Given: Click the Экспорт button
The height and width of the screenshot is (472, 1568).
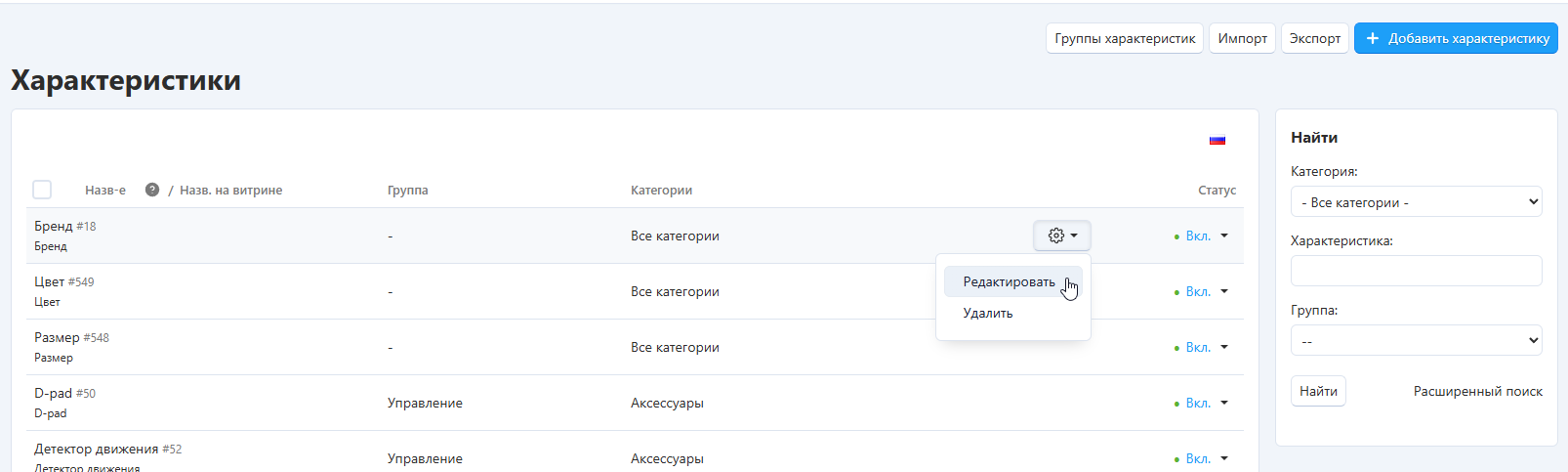Looking at the screenshot, I should point(1314,38).
